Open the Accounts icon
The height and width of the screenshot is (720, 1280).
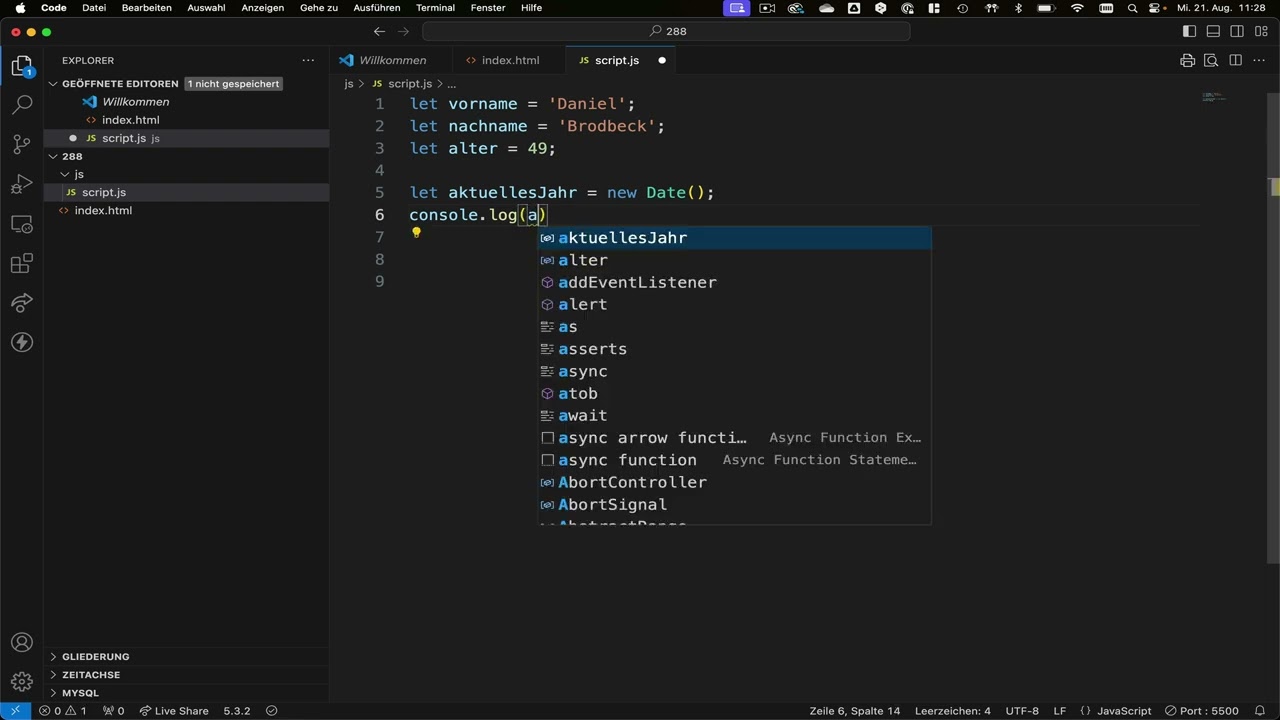pyautogui.click(x=22, y=643)
